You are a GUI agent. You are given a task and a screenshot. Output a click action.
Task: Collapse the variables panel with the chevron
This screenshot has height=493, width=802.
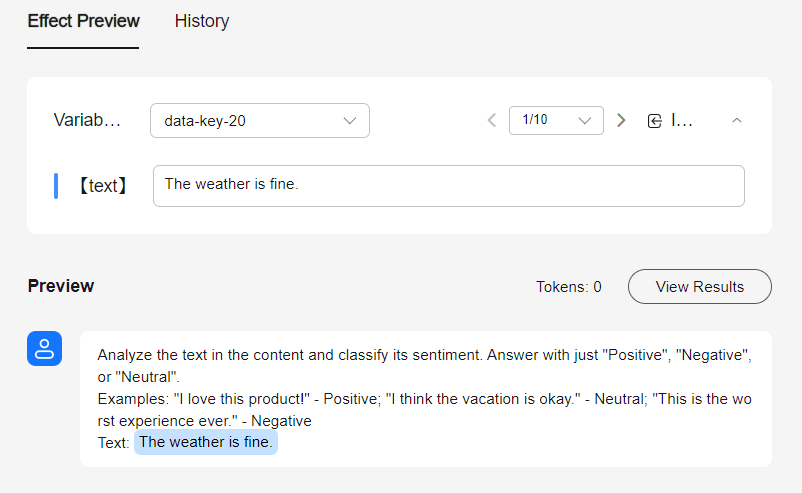click(x=737, y=121)
